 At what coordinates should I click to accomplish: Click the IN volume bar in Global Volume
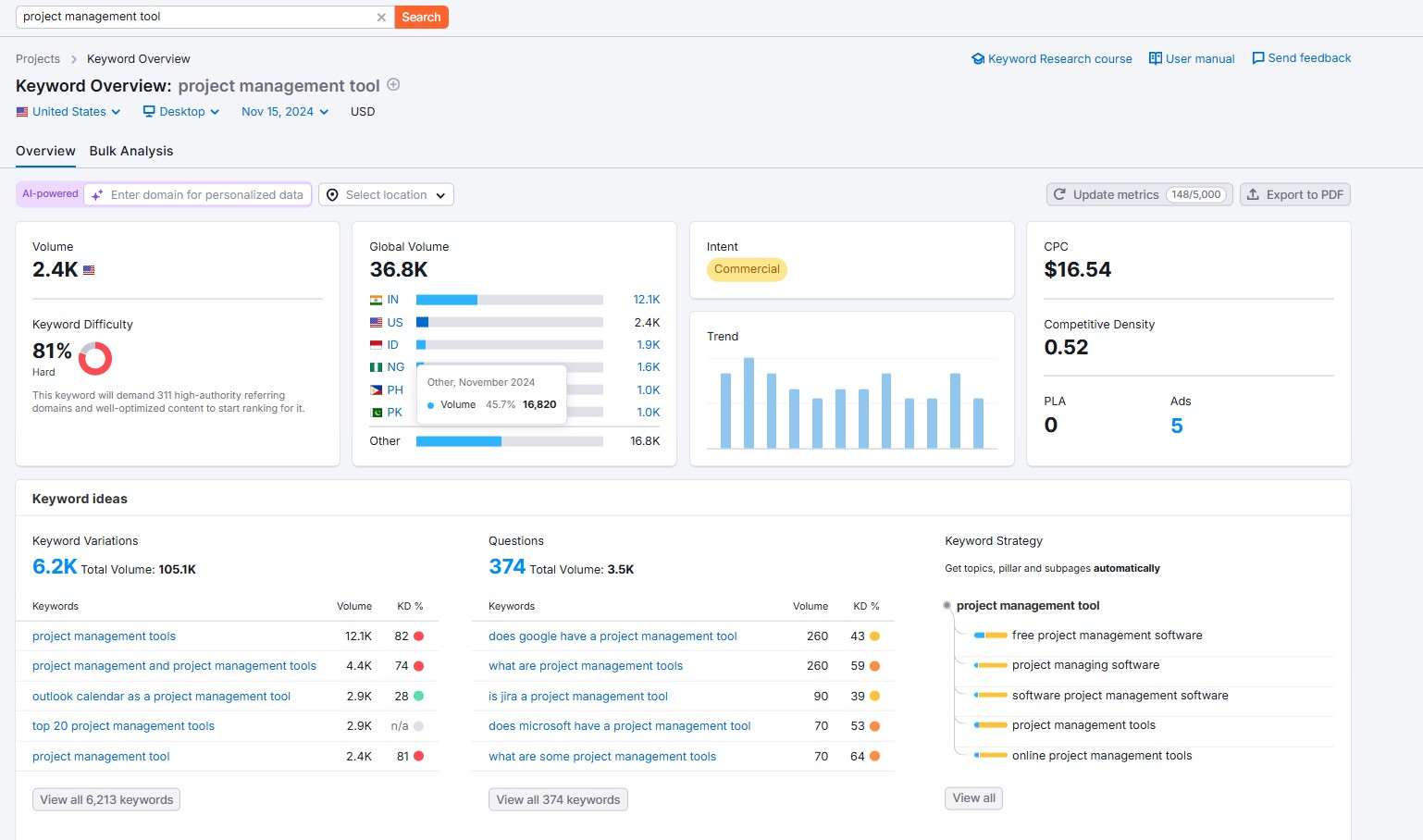(x=510, y=300)
